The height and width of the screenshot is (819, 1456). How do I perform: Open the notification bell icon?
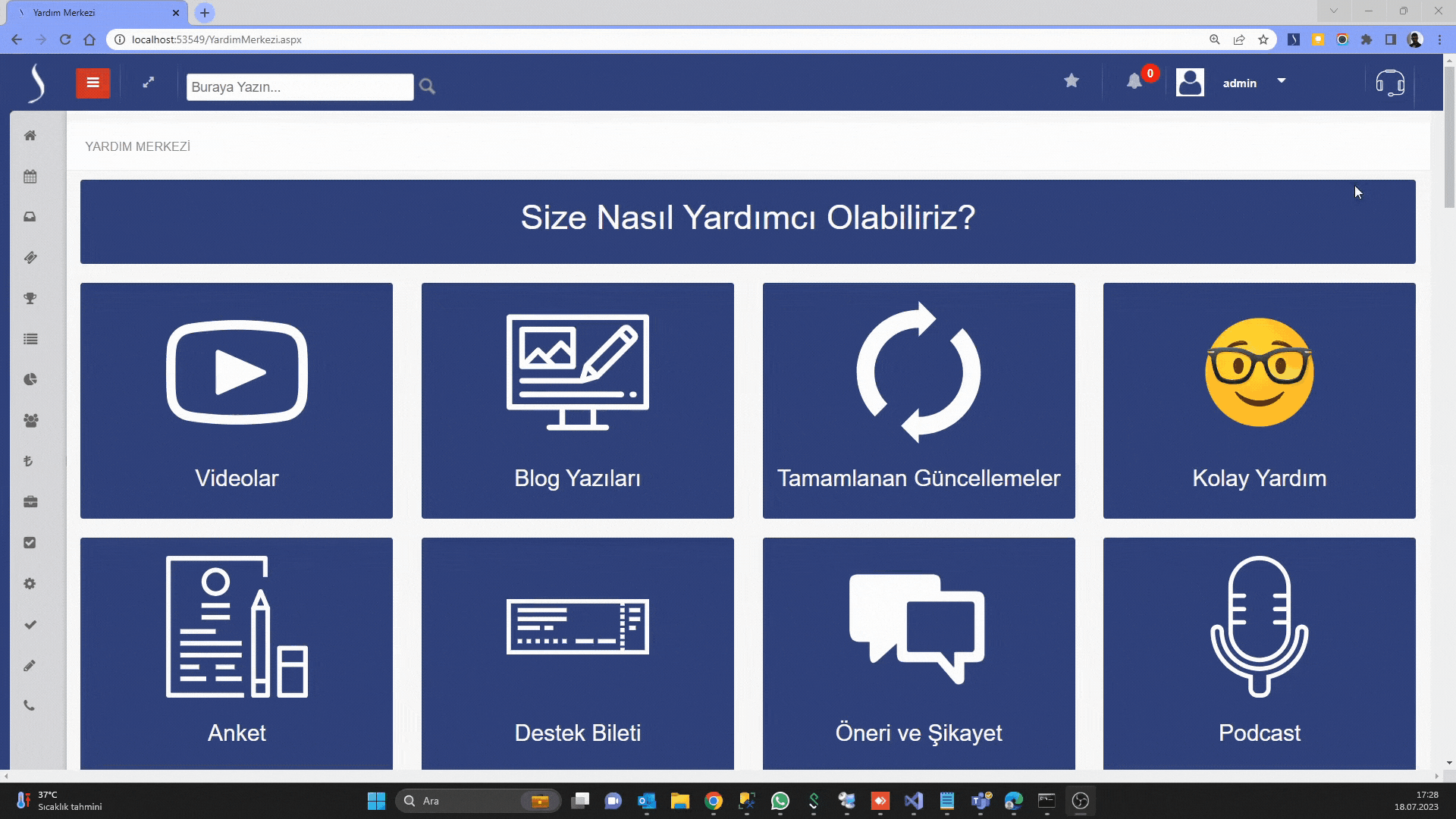pos(1134,82)
